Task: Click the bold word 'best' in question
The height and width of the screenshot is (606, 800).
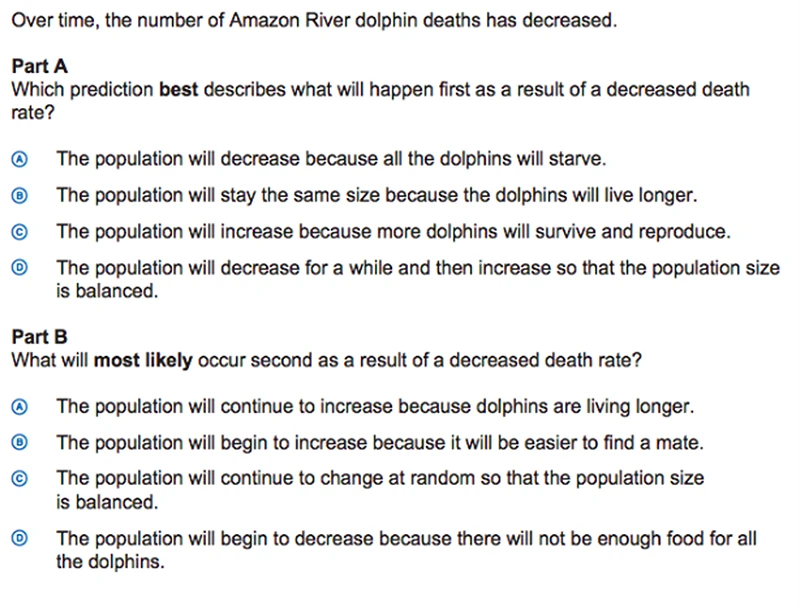Action: coord(178,89)
